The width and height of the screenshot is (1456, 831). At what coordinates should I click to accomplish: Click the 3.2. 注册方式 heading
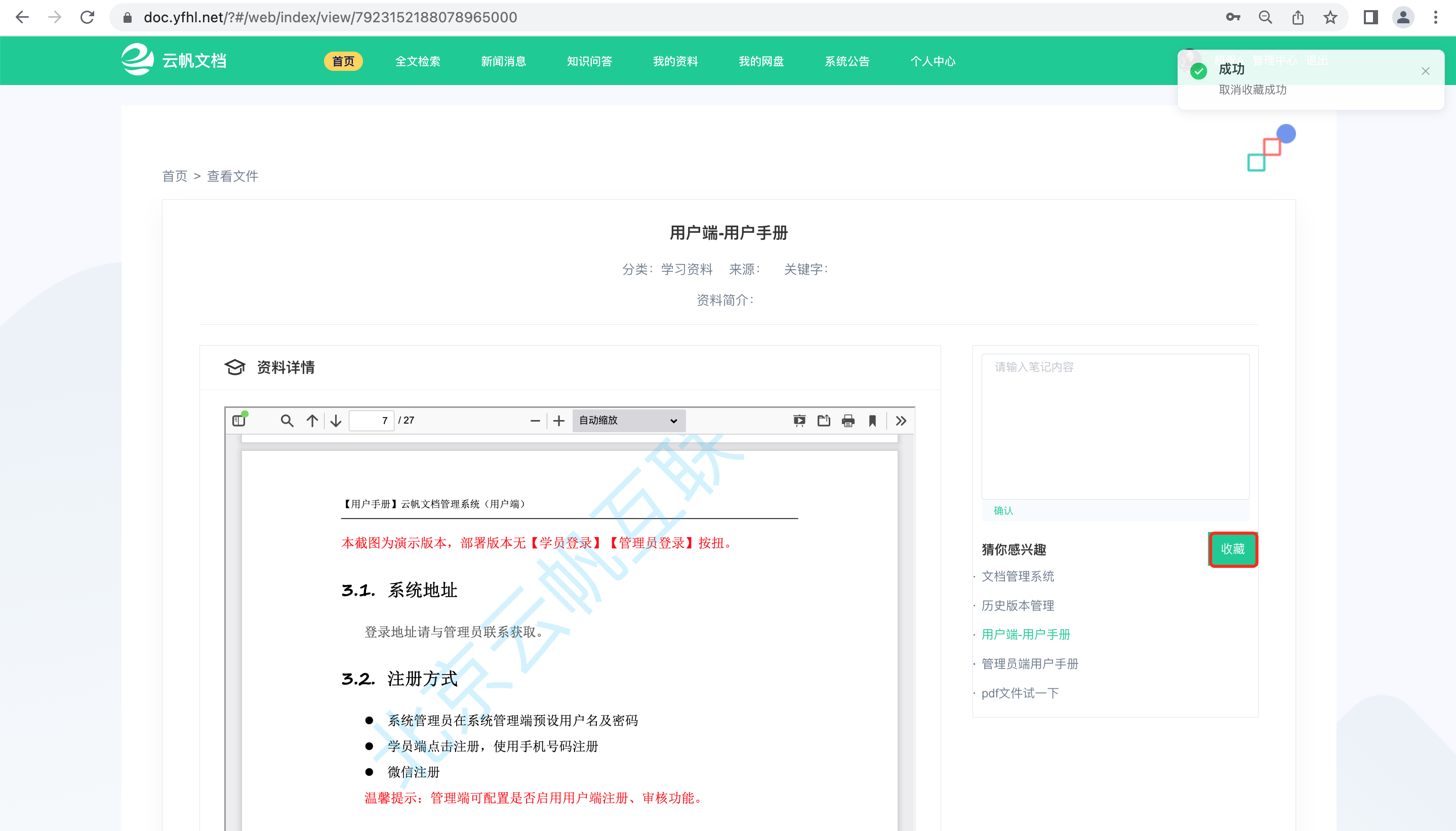(399, 679)
